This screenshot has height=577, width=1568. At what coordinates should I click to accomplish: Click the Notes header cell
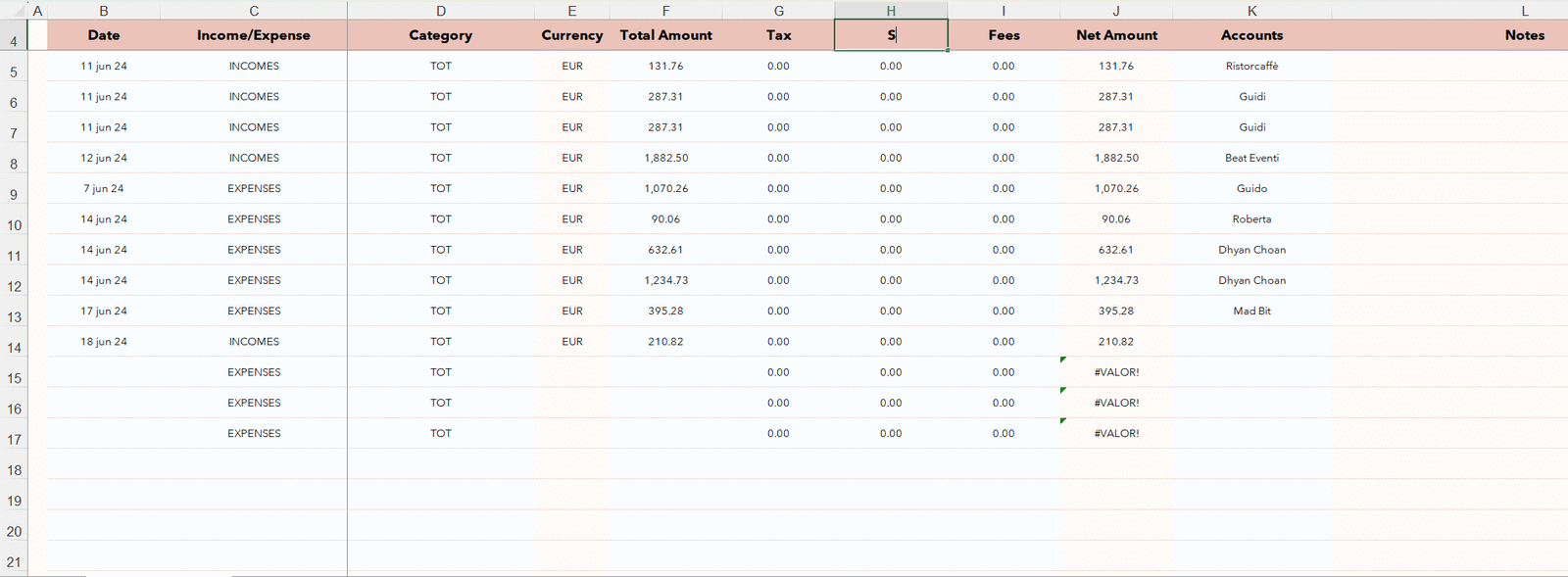pyautogui.click(x=1525, y=35)
